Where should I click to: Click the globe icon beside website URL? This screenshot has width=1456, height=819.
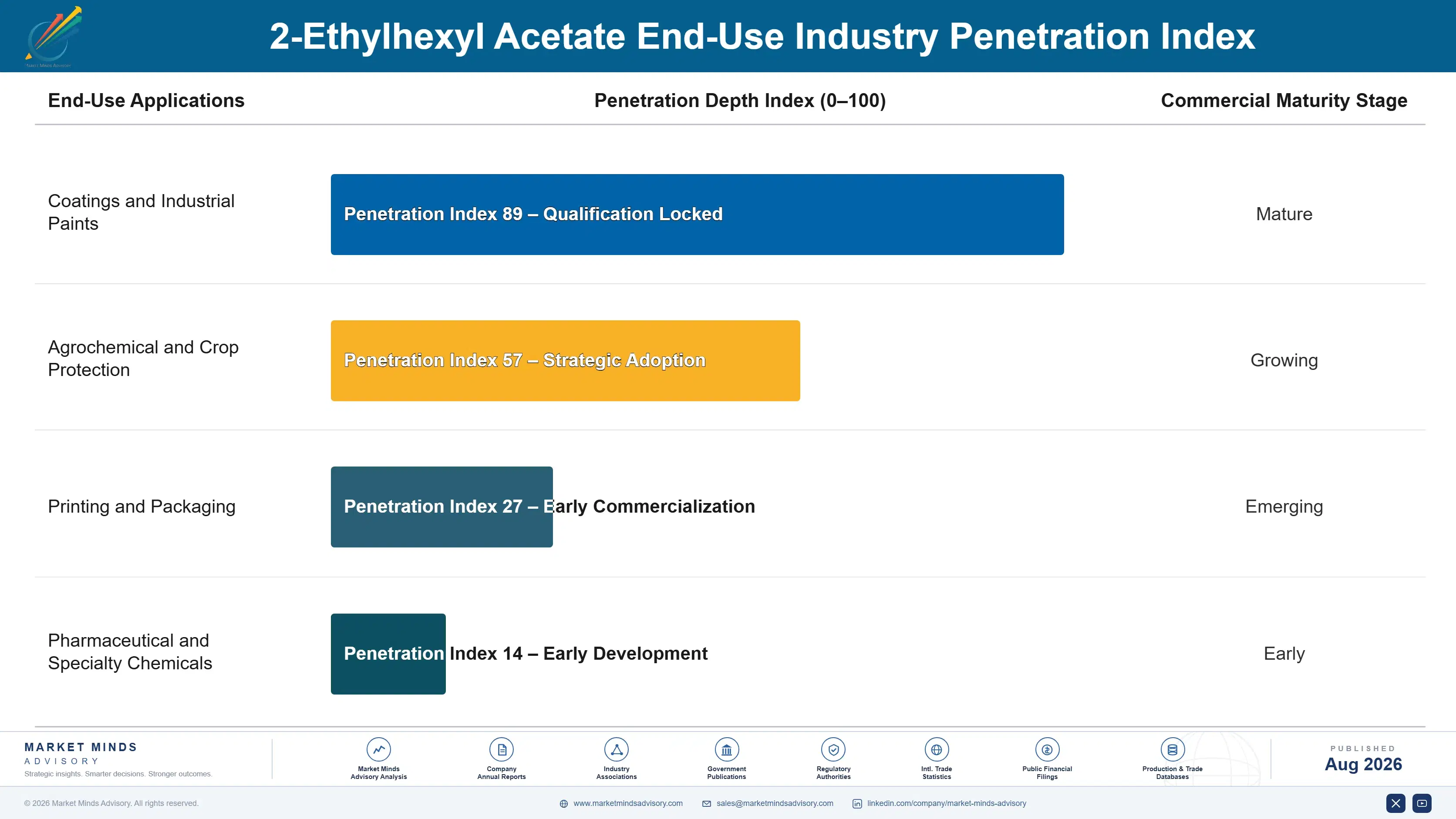pos(563,804)
